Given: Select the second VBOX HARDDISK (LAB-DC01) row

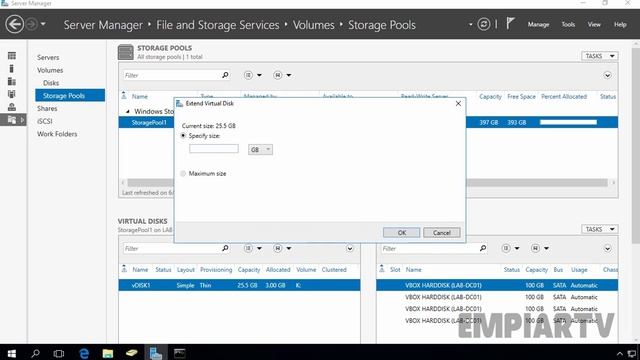Looking at the screenshot, I should (x=497, y=297).
